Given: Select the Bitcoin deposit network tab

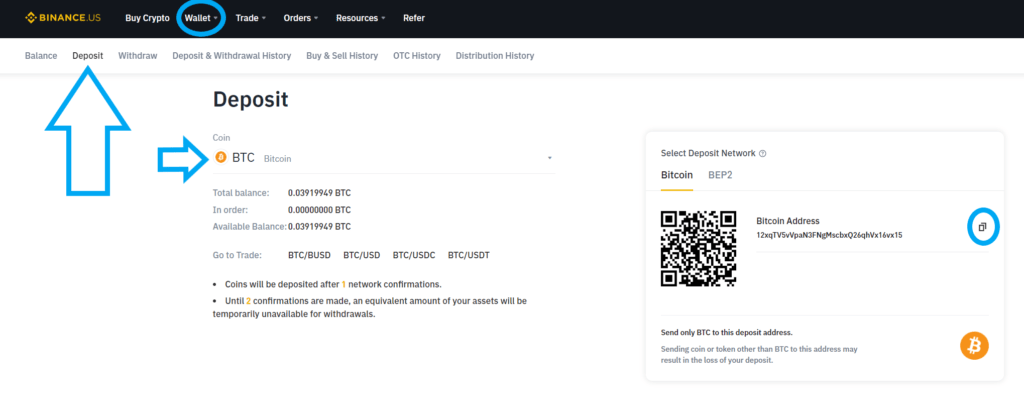Looking at the screenshot, I should pyautogui.click(x=677, y=175).
